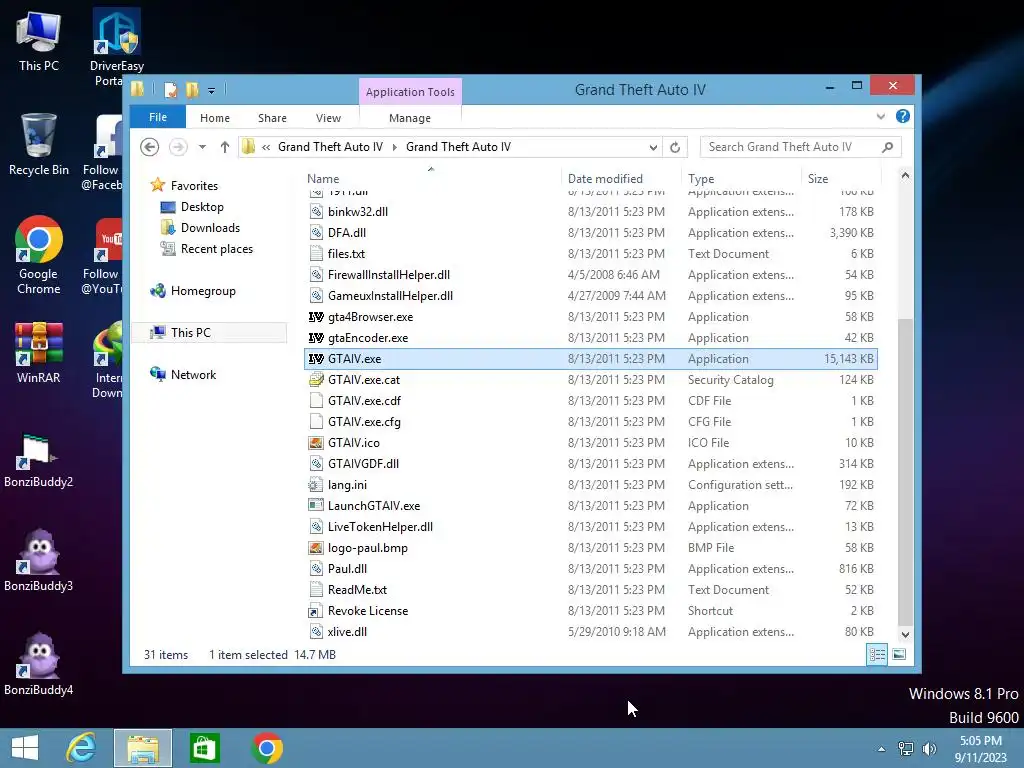This screenshot has width=1024, height=768.
Task: Open the WinRAR desktop shortcut
Action: [39, 353]
